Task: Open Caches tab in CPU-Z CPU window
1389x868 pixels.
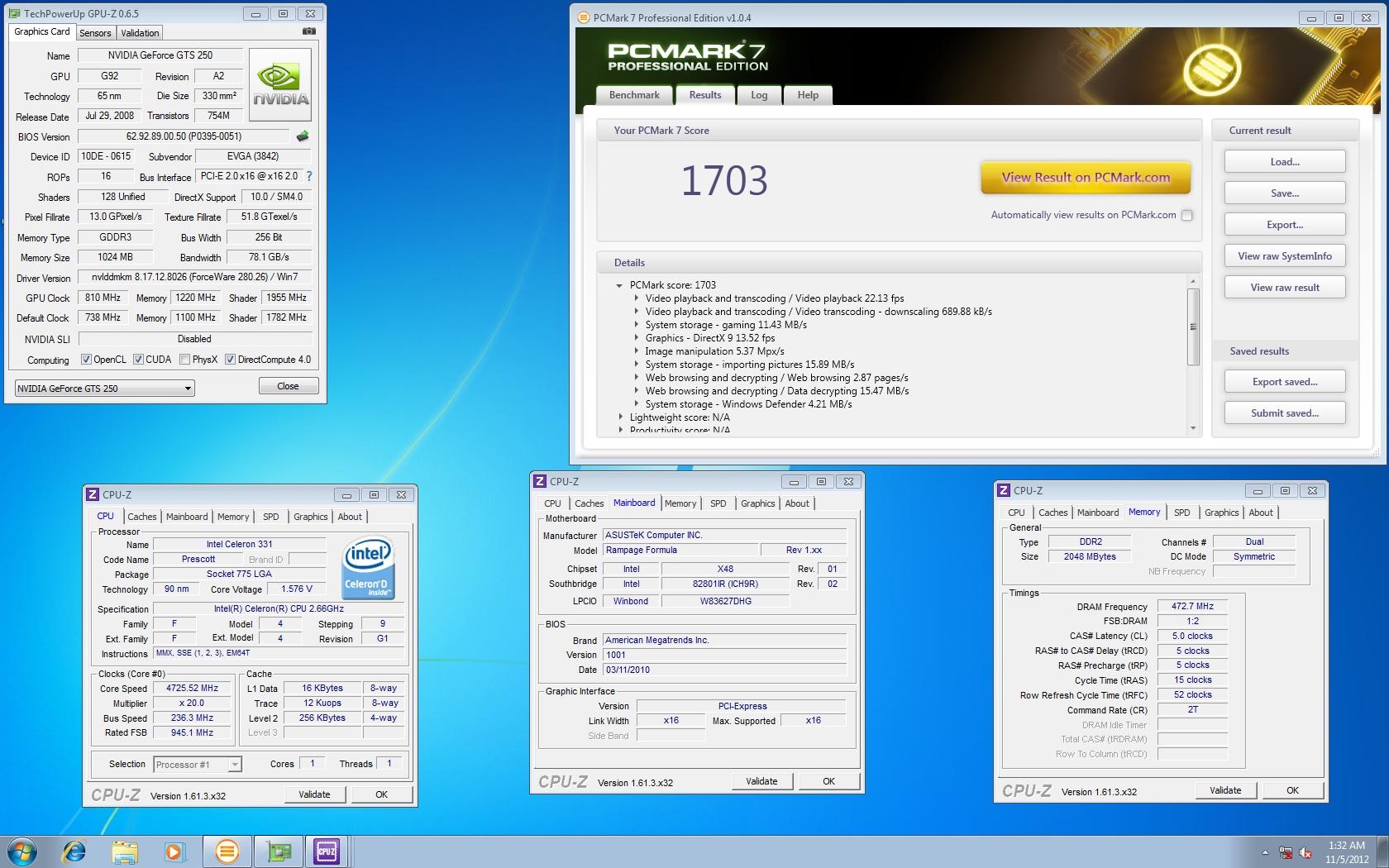Action: (142, 517)
